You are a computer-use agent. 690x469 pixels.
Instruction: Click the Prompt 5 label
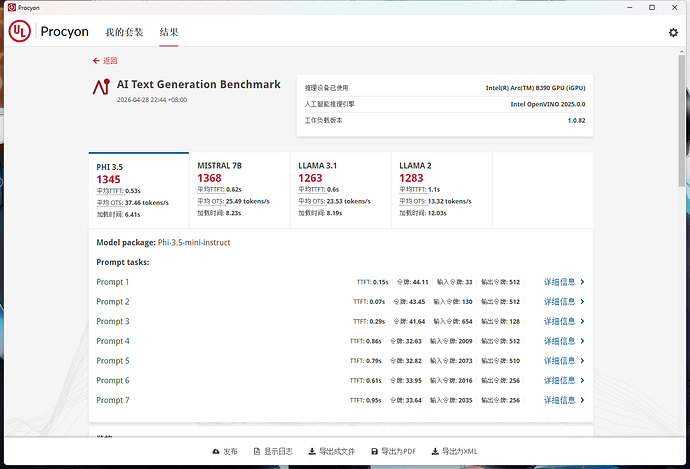[x=113, y=361]
